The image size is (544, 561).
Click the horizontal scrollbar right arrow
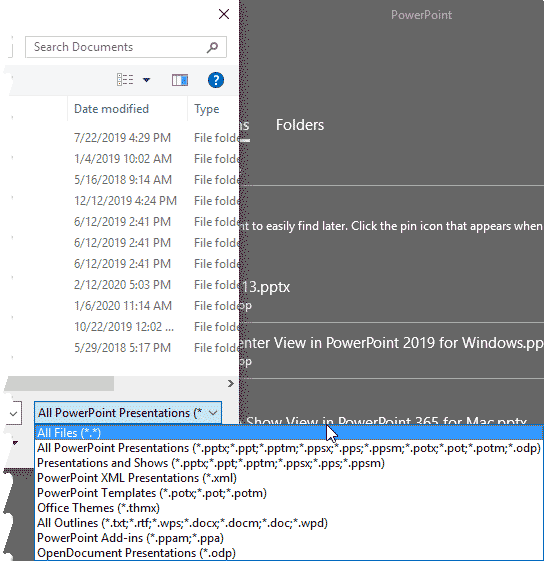click(231, 384)
